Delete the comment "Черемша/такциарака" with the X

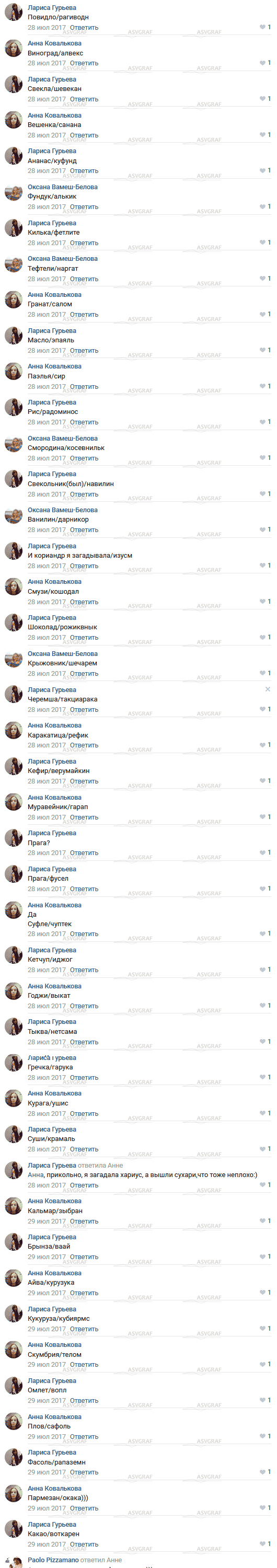[268, 689]
